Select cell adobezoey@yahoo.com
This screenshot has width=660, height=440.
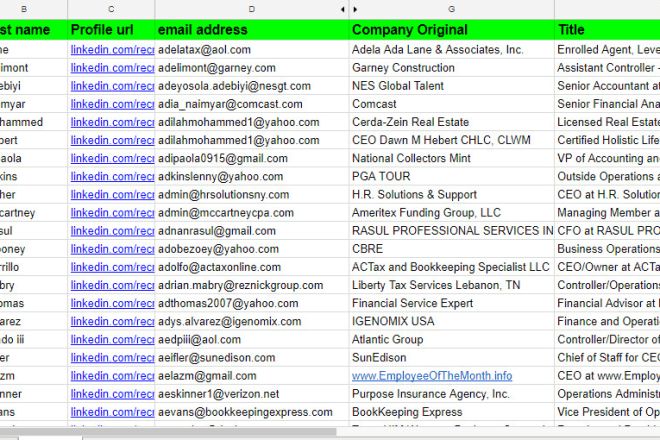pyautogui.click(x=252, y=249)
